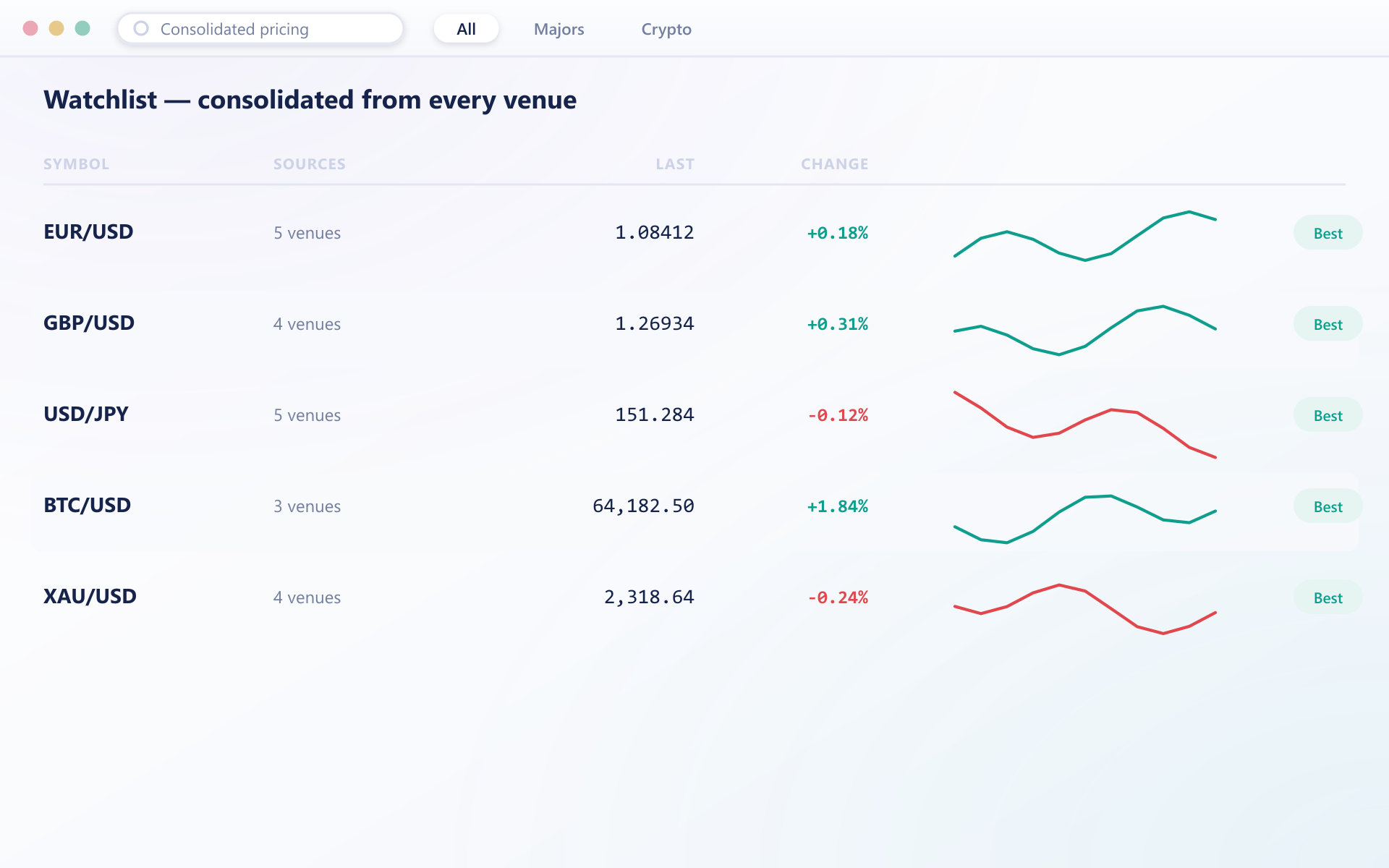
Task: Open the EUR/USD sparkline chart
Action: coord(1085,236)
